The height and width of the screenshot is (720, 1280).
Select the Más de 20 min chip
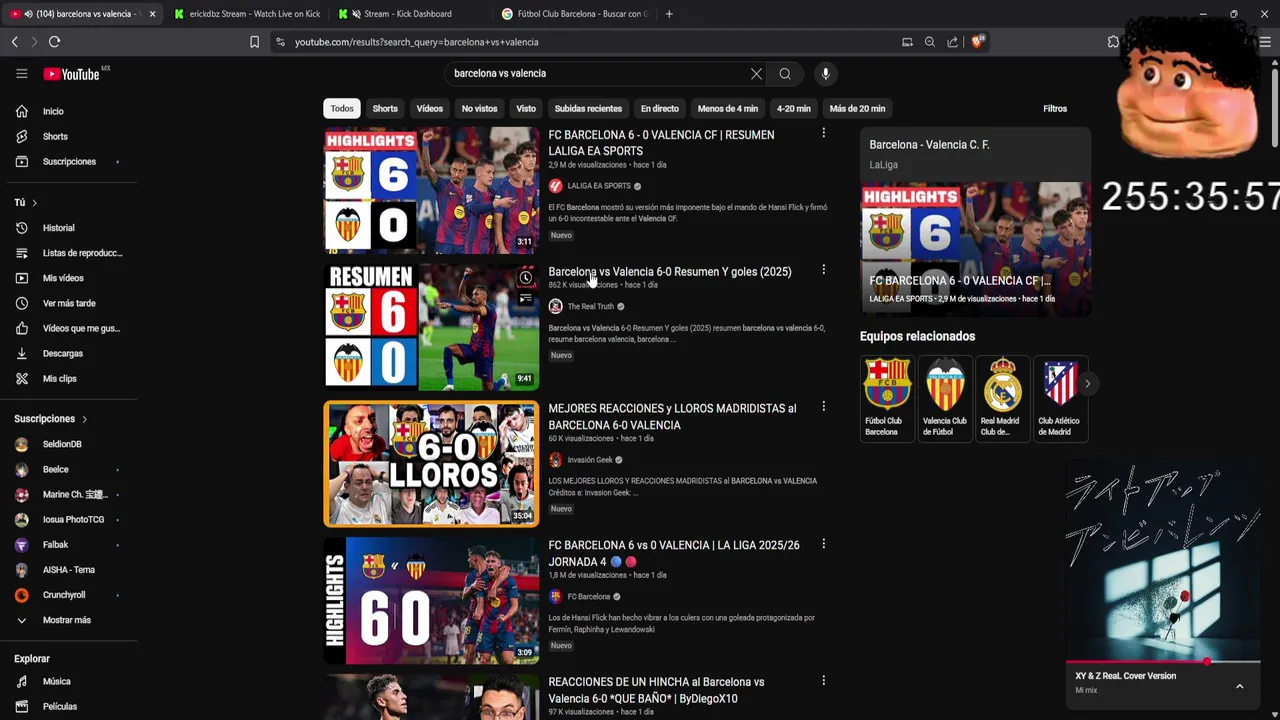pyautogui.click(x=857, y=109)
